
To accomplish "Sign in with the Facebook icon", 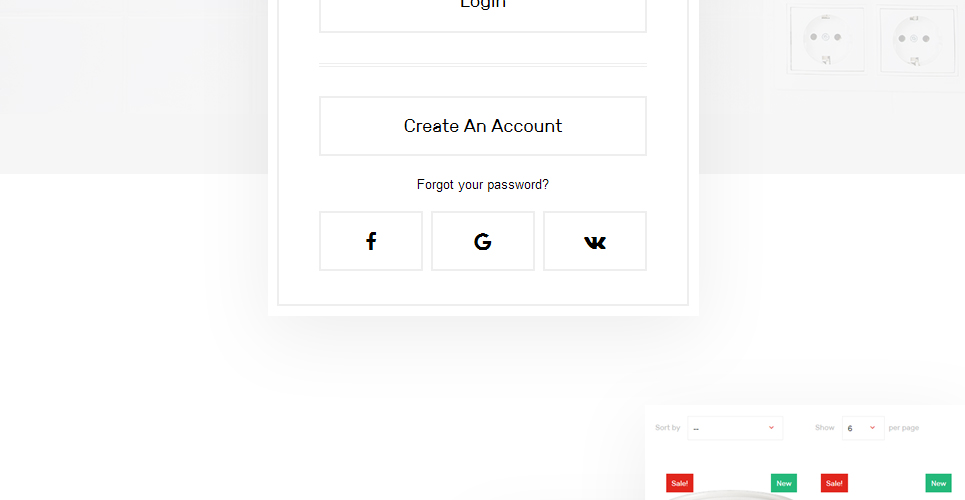I will 370,241.
